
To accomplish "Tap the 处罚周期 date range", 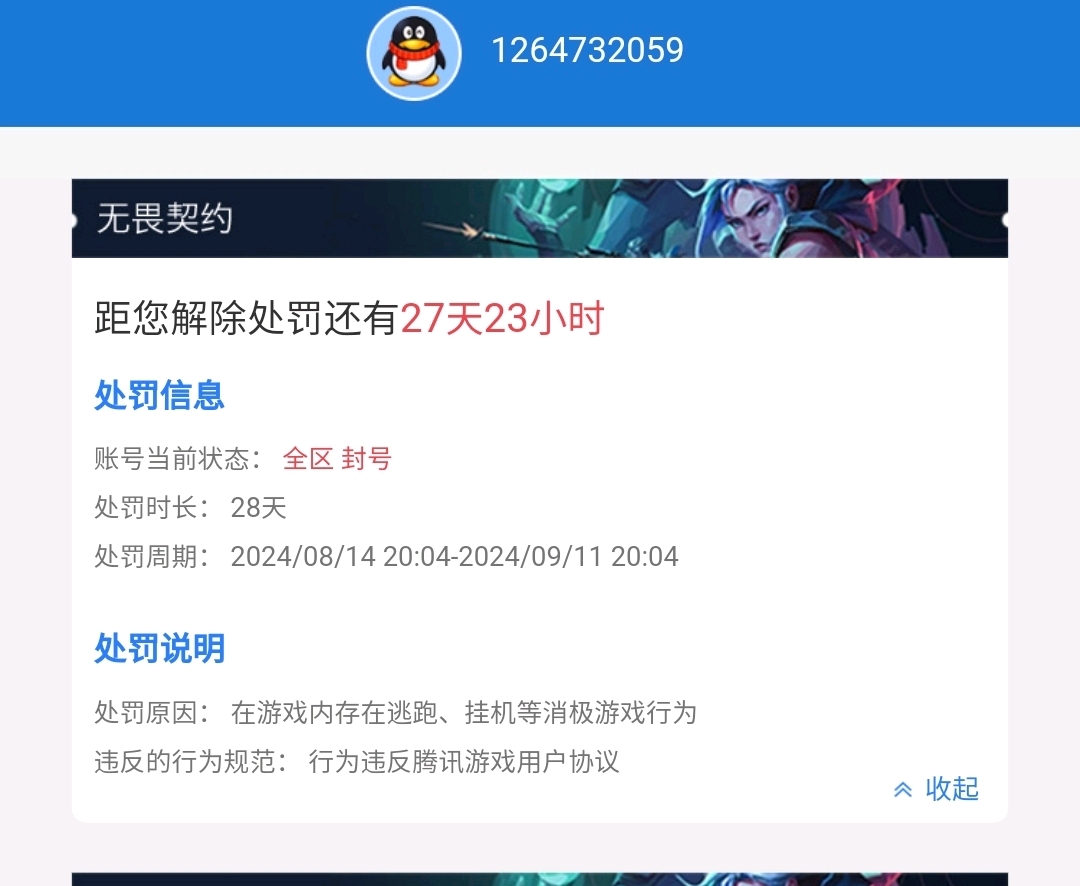I will 455,557.
